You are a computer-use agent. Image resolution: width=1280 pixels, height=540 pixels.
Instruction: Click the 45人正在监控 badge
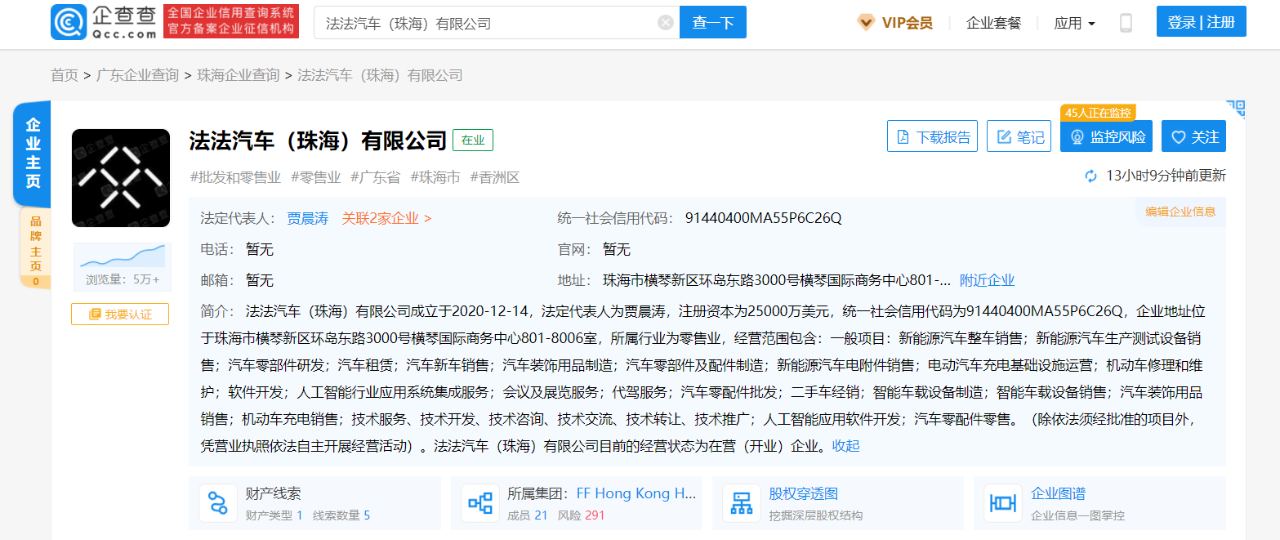tap(1098, 113)
